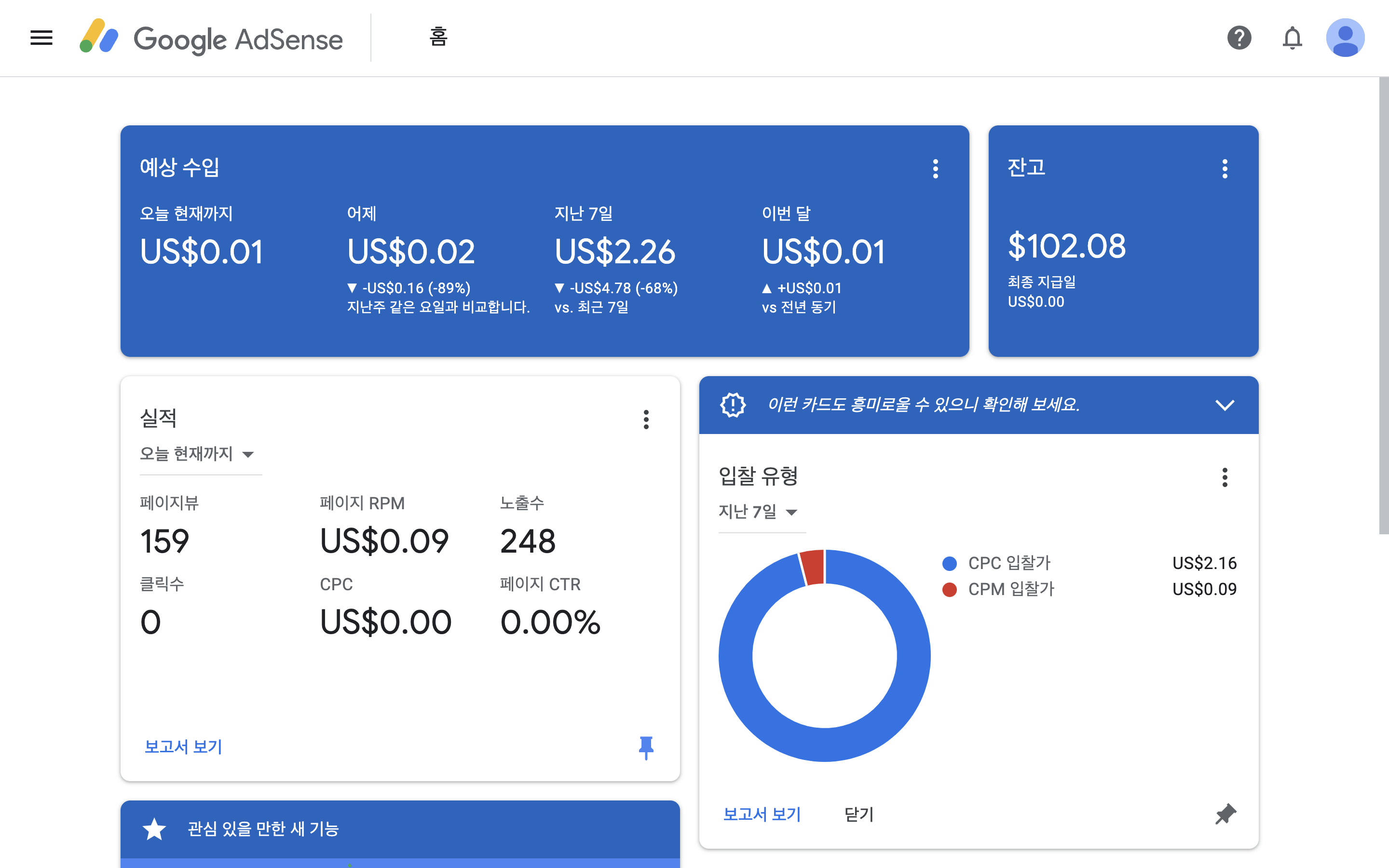Open the hamburger navigation menu

(x=41, y=38)
